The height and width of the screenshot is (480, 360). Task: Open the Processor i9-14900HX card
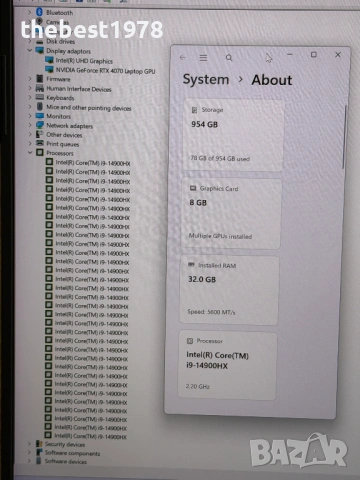pos(228,365)
